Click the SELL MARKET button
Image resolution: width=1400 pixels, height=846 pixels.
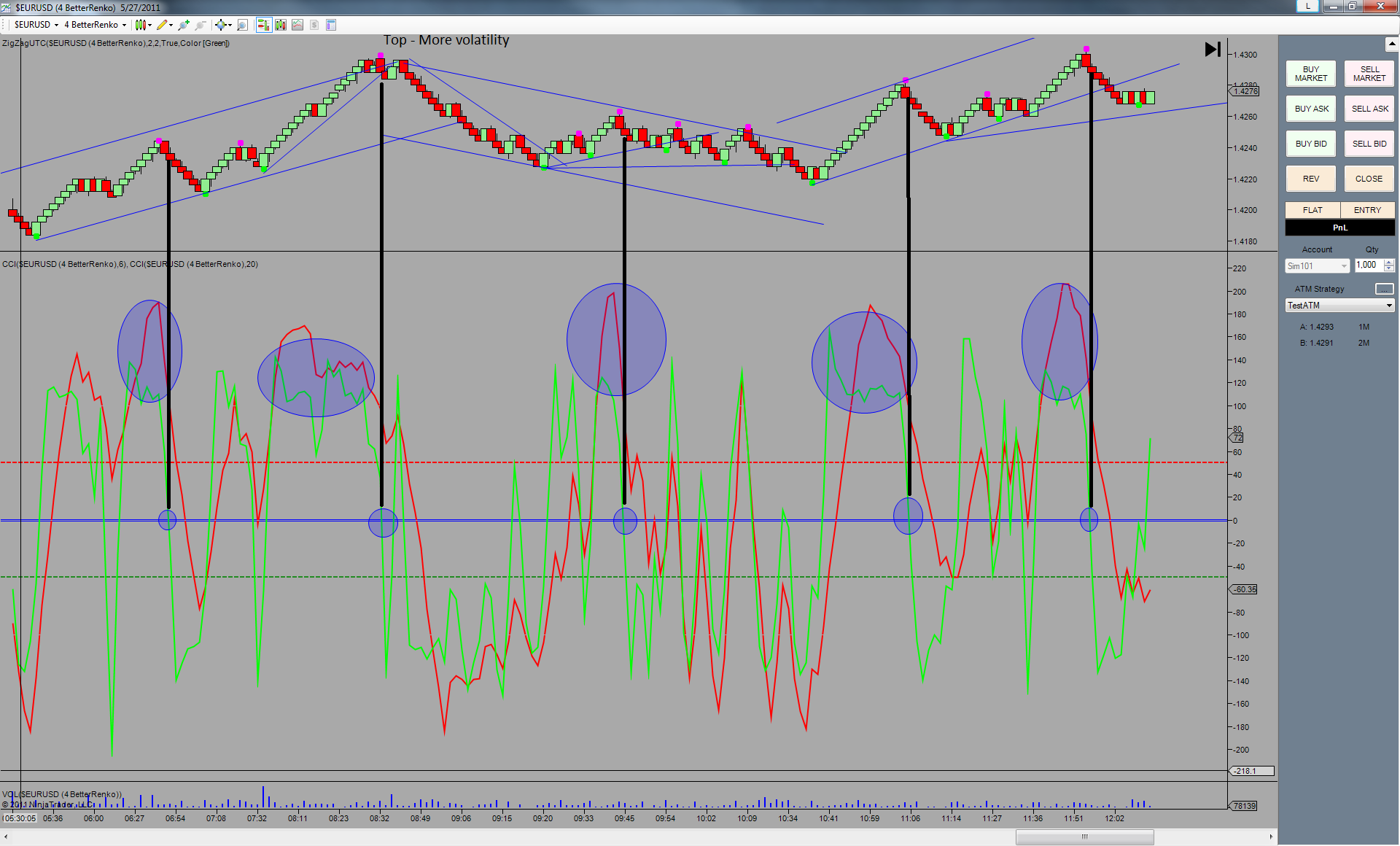pos(1369,74)
